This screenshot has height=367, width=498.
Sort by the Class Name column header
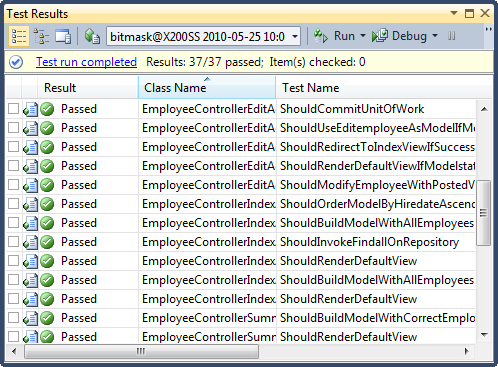[x=207, y=88]
